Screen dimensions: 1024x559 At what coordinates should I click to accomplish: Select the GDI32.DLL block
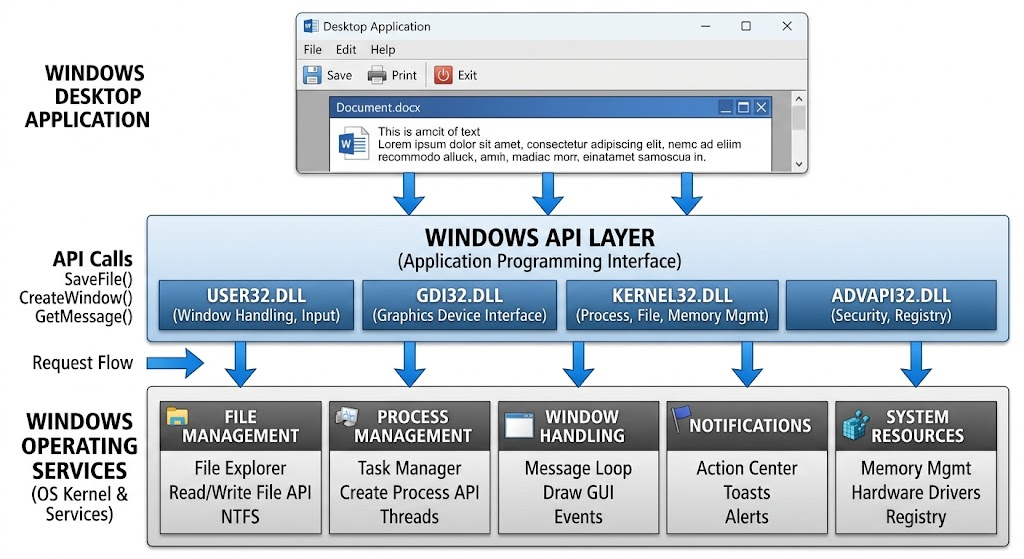pyautogui.click(x=460, y=305)
